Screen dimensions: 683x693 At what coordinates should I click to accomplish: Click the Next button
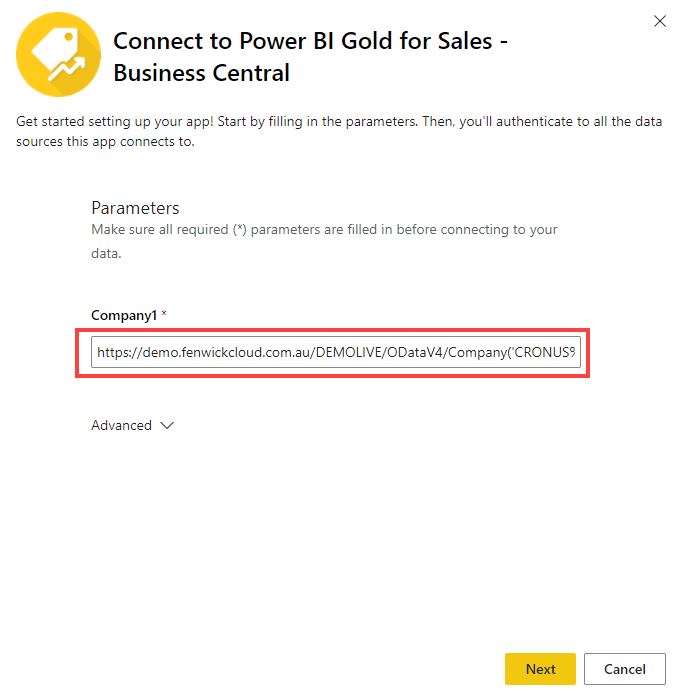(x=540, y=669)
